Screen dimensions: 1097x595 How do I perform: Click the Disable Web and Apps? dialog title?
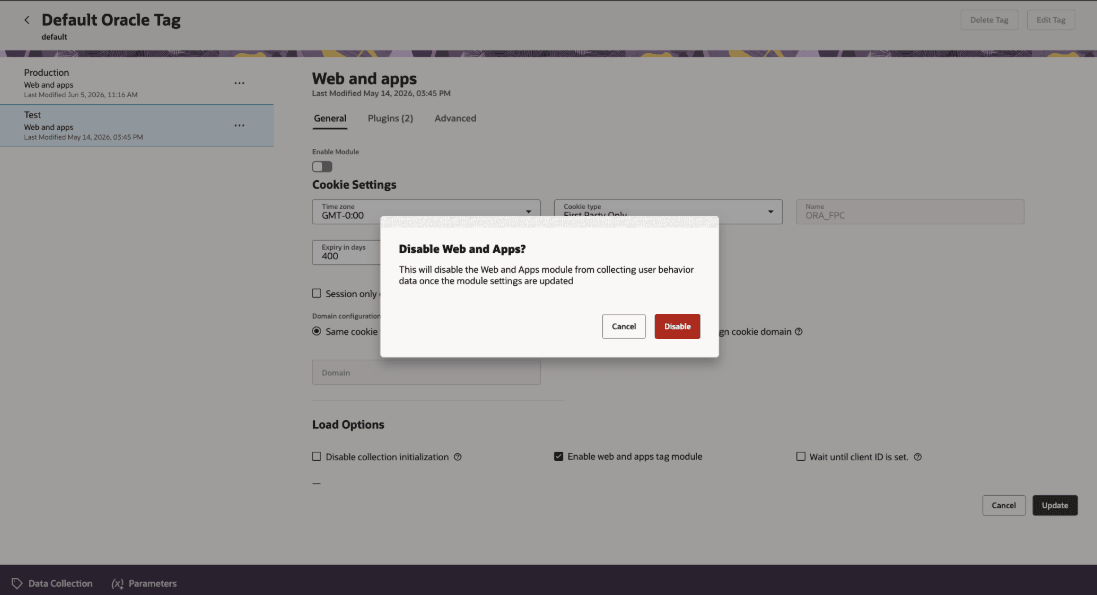(462, 249)
